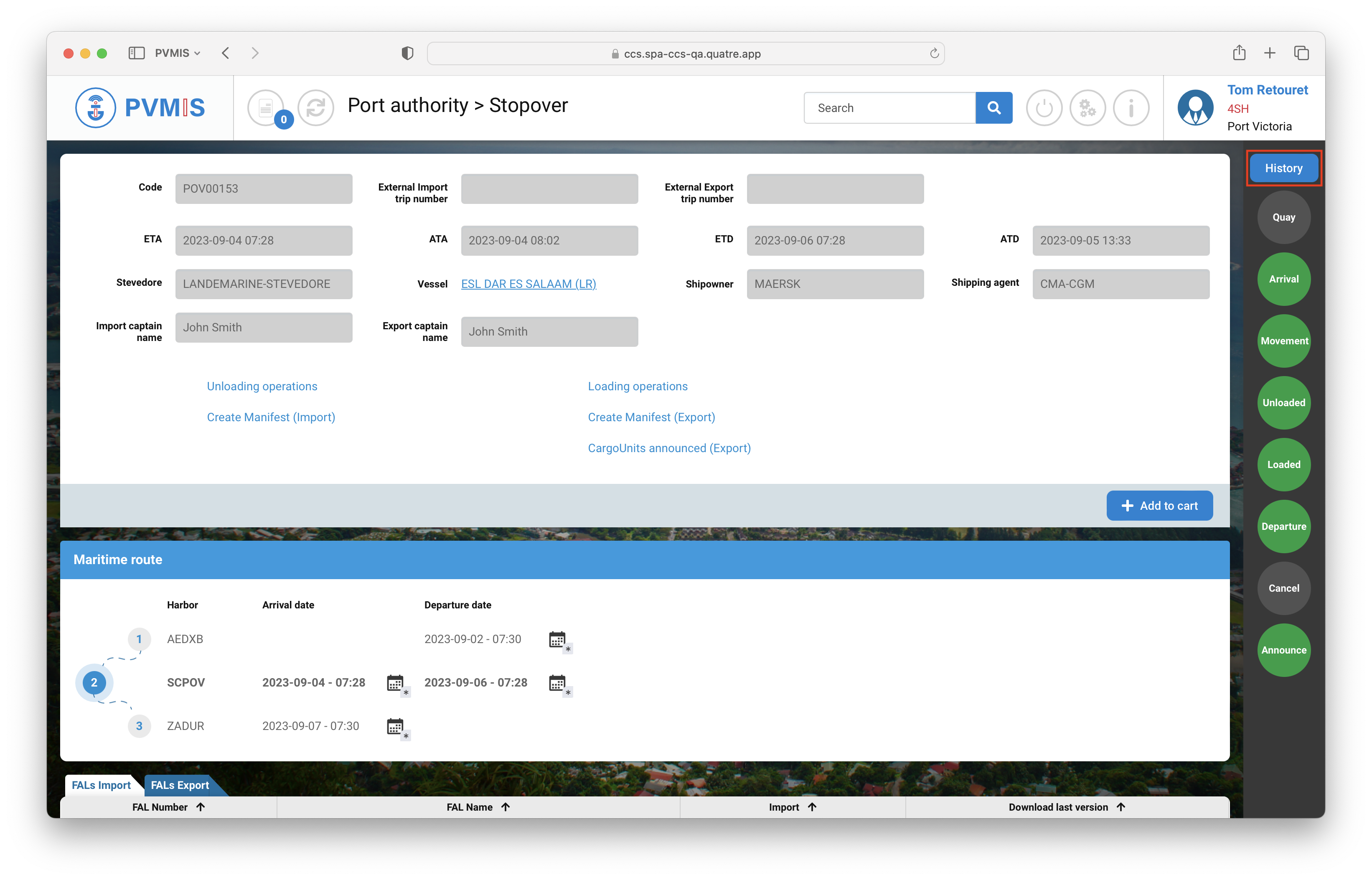Click the info circle icon

(1131, 107)
